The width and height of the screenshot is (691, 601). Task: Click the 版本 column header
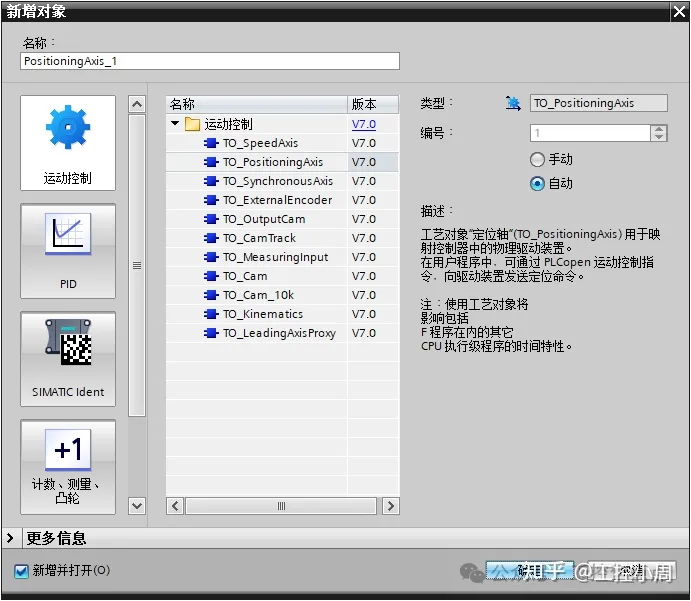373,104
